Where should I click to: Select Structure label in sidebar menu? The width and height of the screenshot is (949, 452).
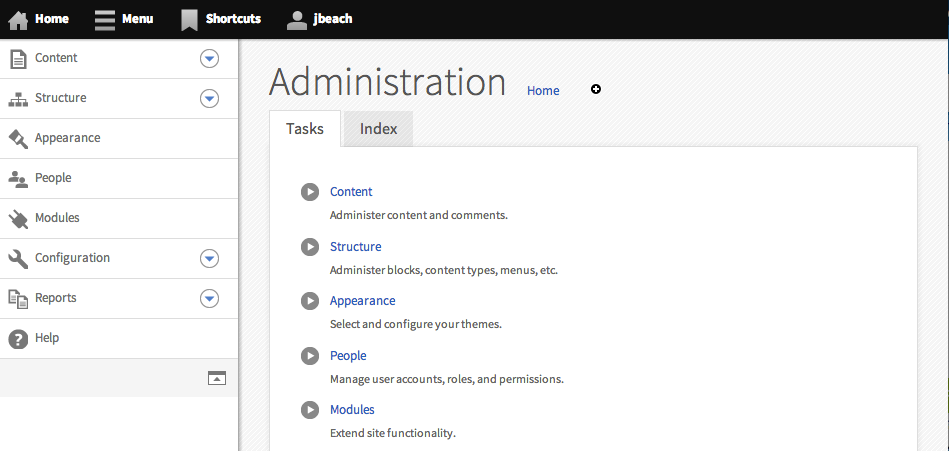click(61, 98)
